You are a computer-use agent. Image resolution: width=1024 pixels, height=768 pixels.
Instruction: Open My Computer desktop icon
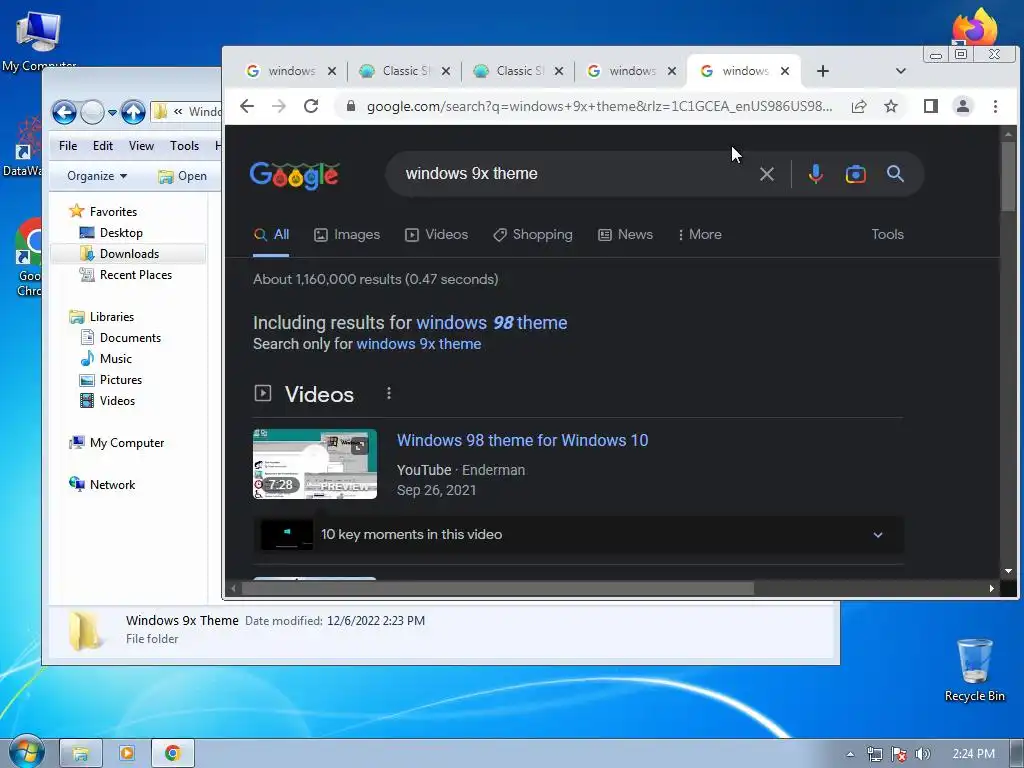pos(39,40)
